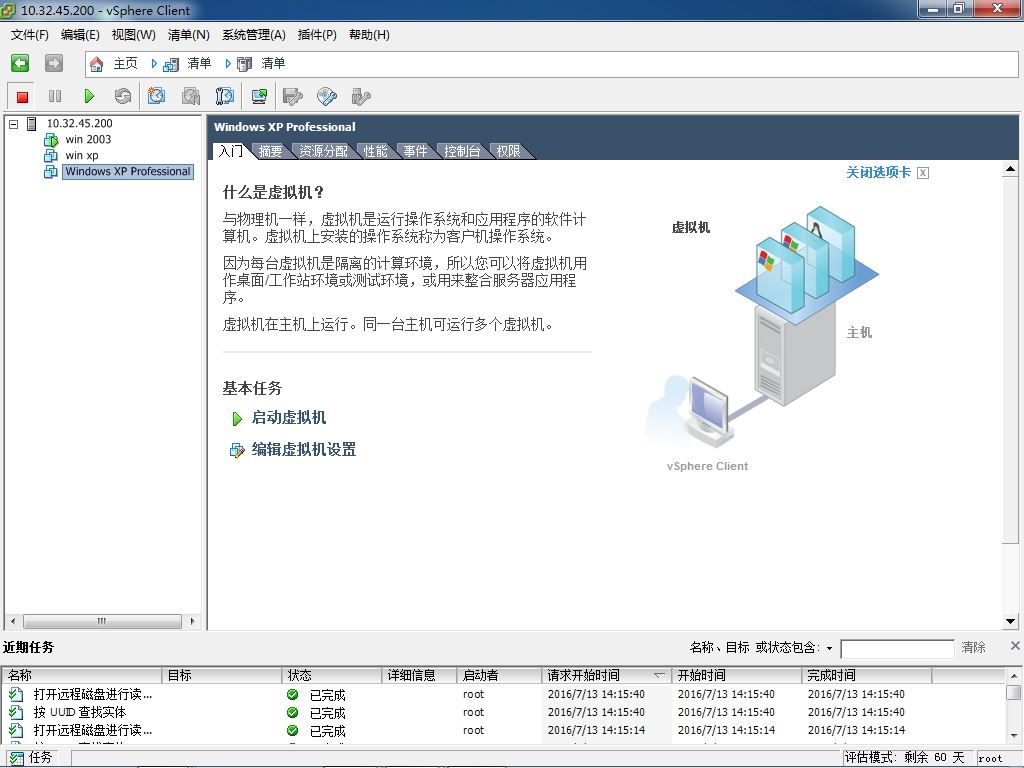Screen dimensions: 1024x768
Task: Click 主页 in the navigation bar
Action: 125,63
